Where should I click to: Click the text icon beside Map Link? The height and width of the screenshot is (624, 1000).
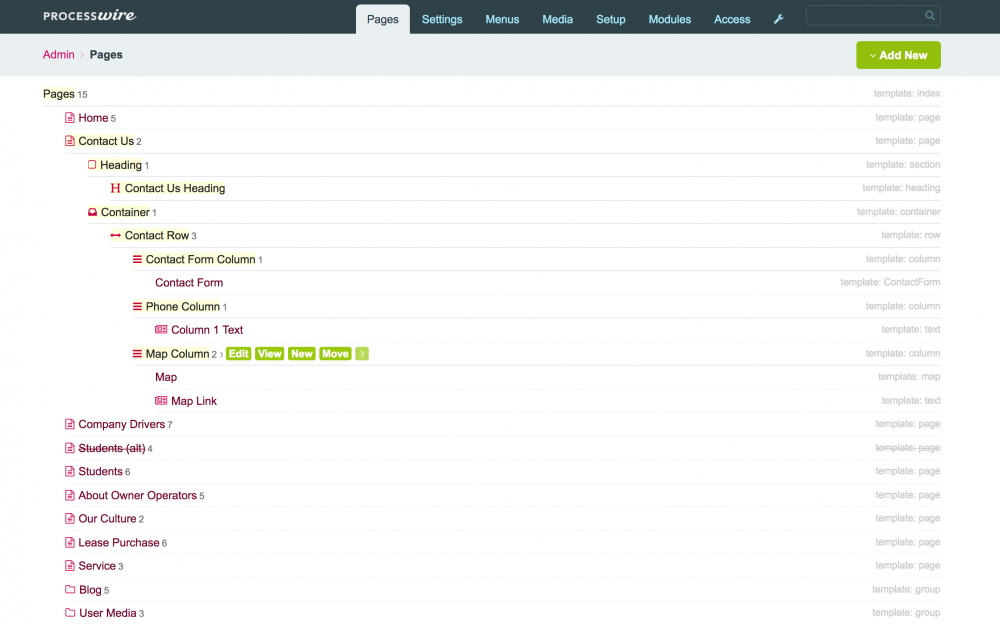pyautogui.click(x=161, y=401)
